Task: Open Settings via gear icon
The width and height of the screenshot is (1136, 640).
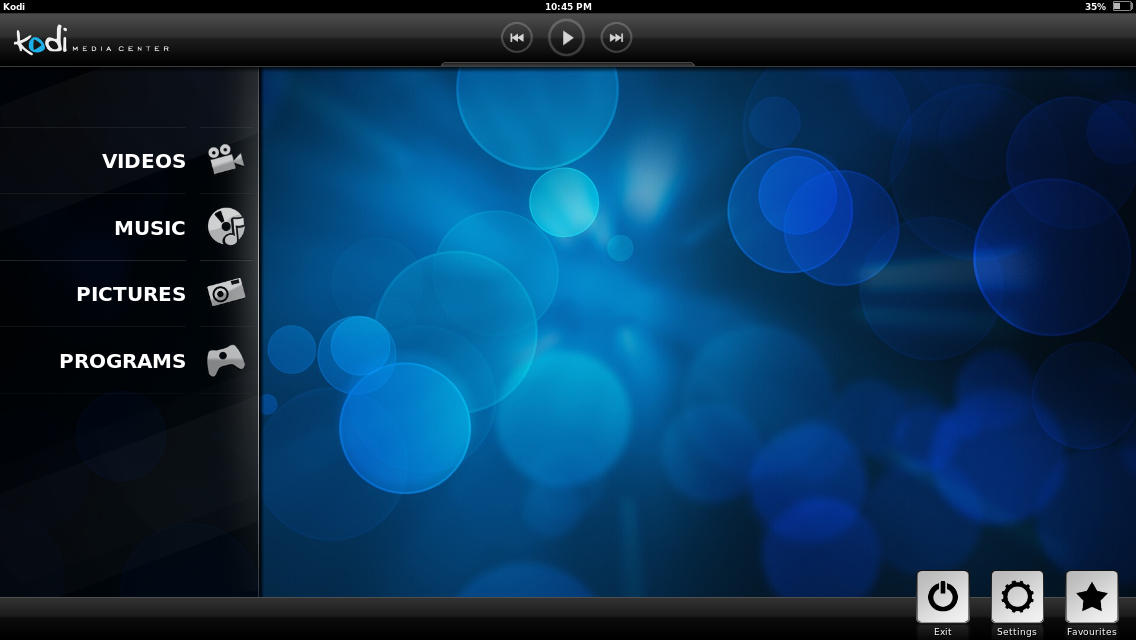Action: pyautogui.click(x=1017, y=597)
